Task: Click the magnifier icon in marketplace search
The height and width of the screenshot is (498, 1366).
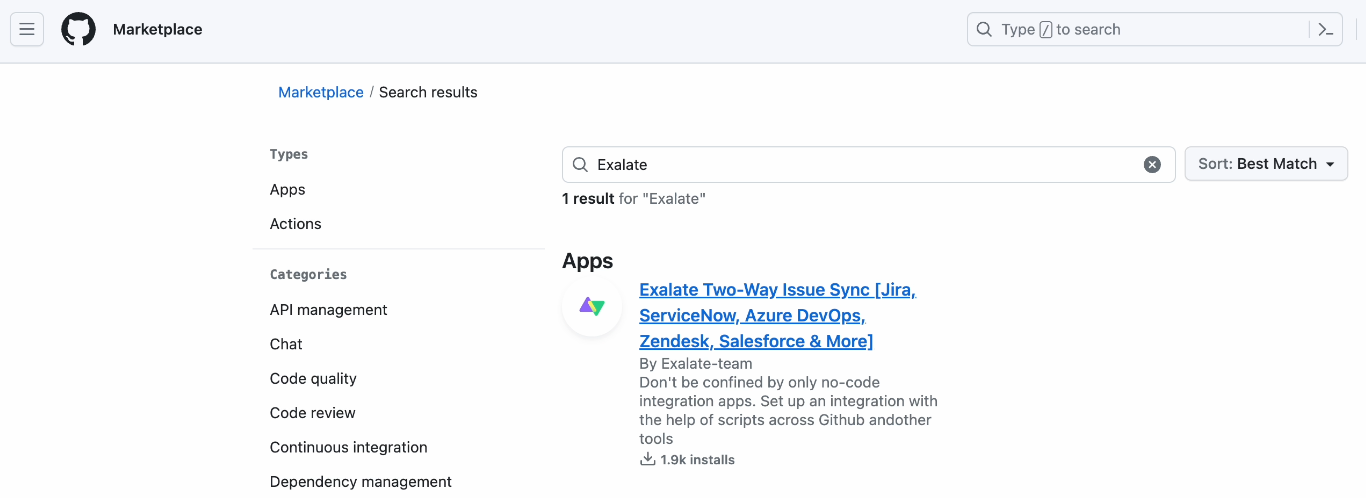Action: 580,165
